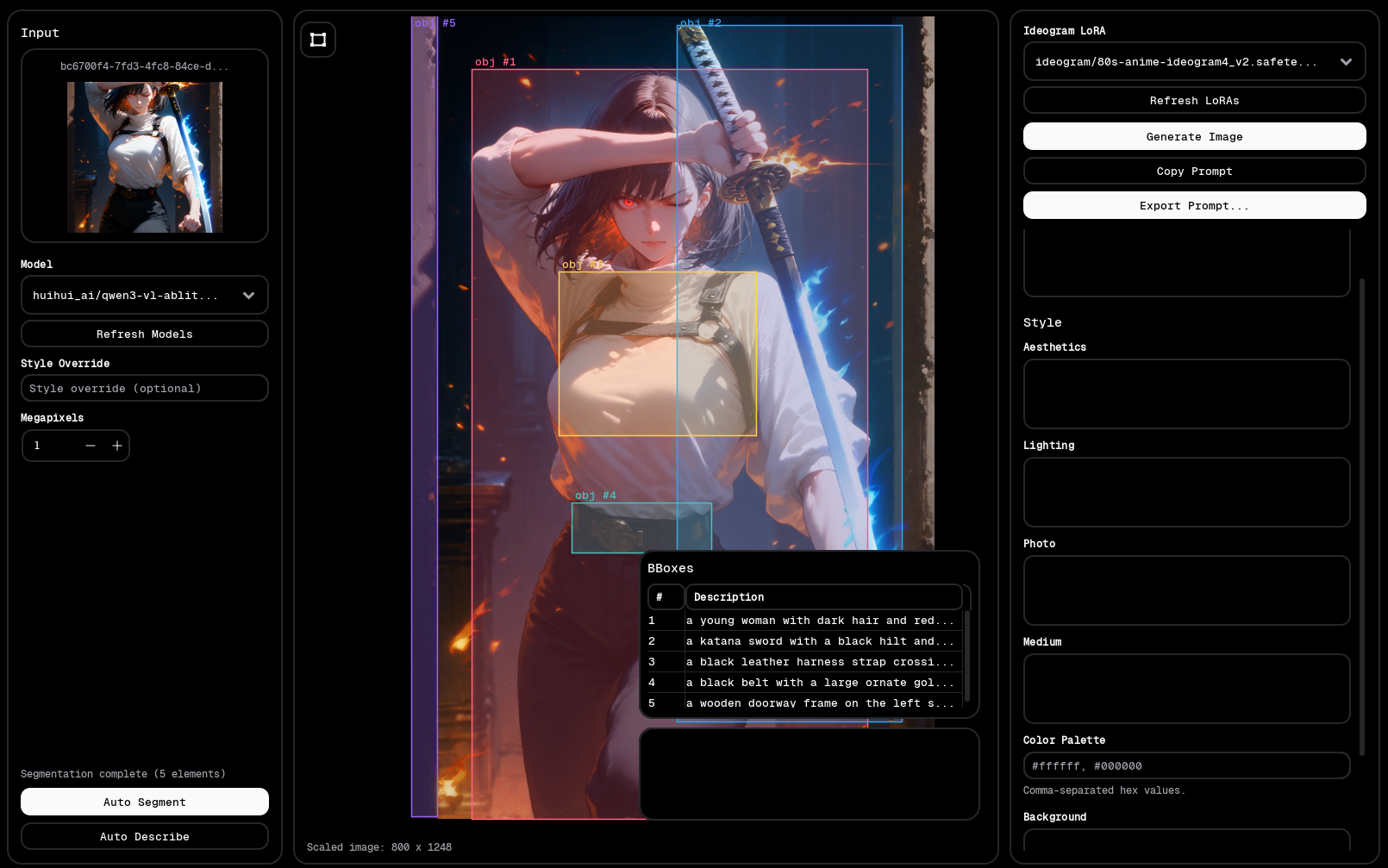This screenshot has height=868, width=1388.
Task: Click the input filename bc6700f4-7fd3-4fc8-84ce-d...
Action: (145, 66)
